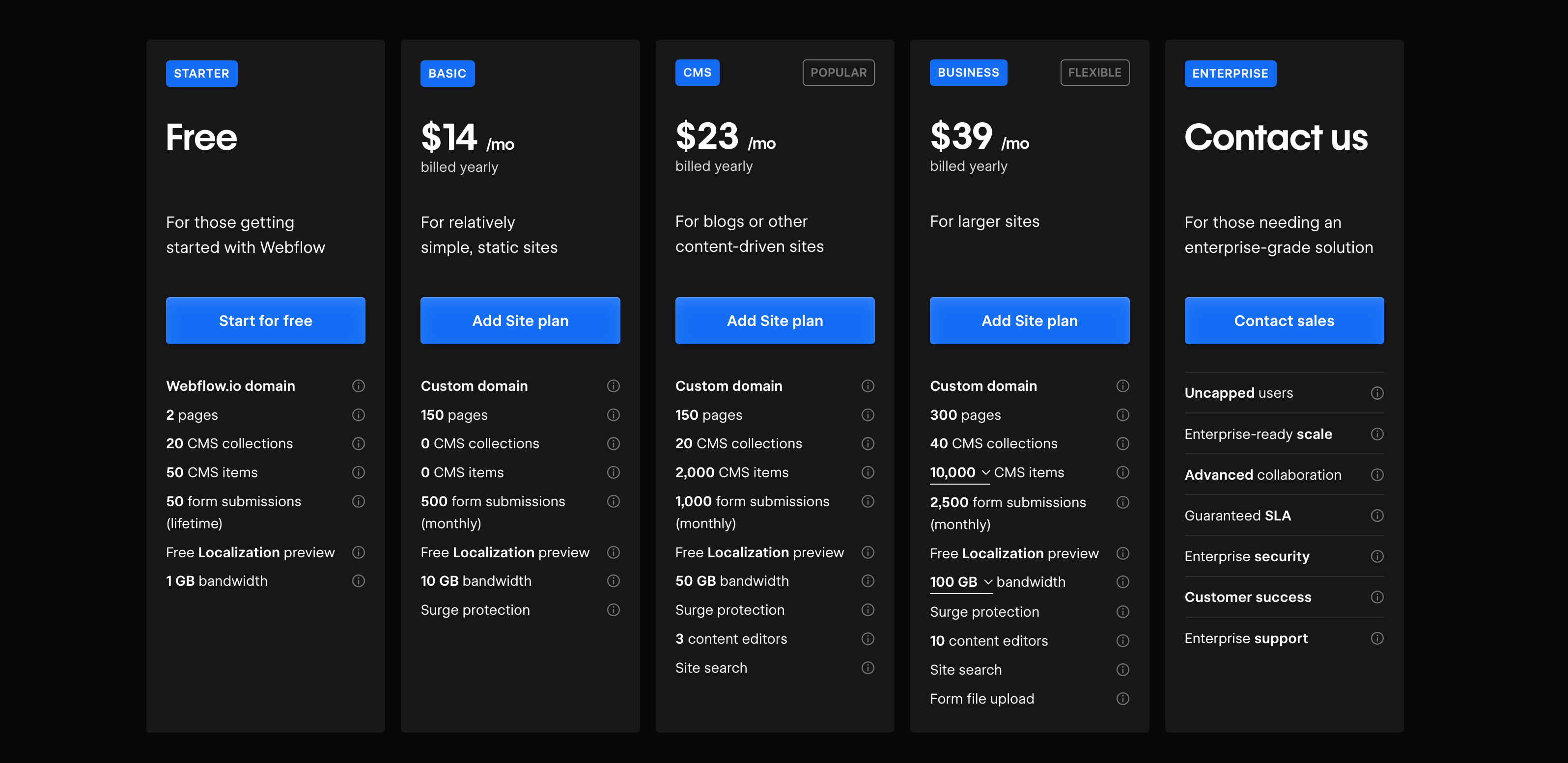Click the BASIC plan badge

[x=448, y=74]
